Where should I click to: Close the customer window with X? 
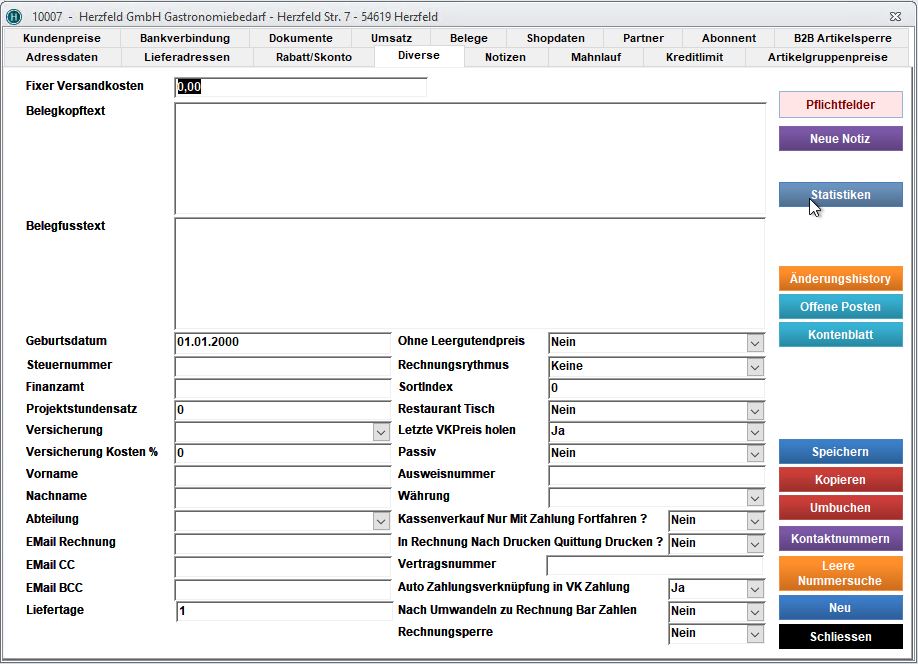coord(895,17)
